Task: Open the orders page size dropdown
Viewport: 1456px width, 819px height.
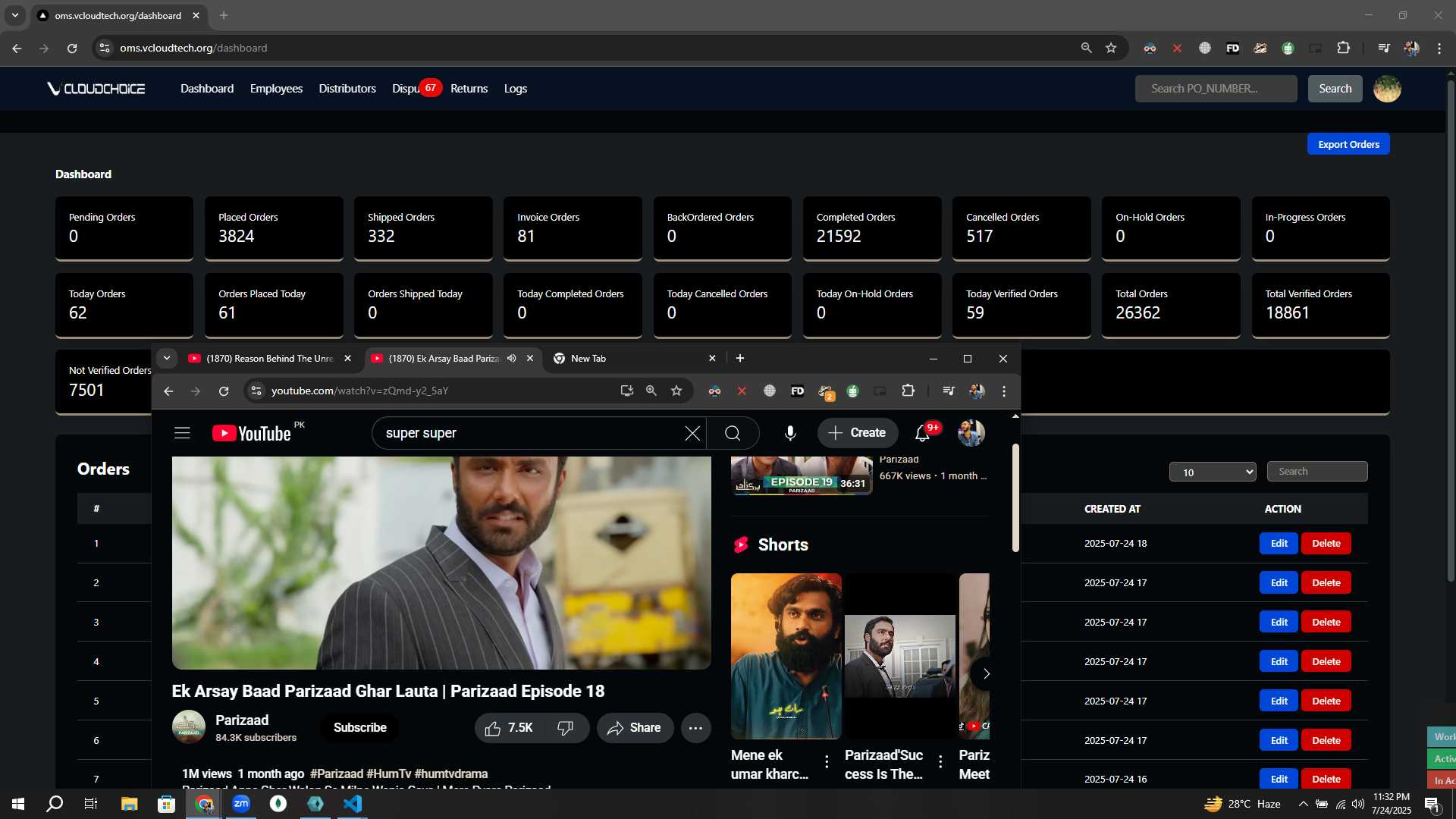Action: point(1213,472)
